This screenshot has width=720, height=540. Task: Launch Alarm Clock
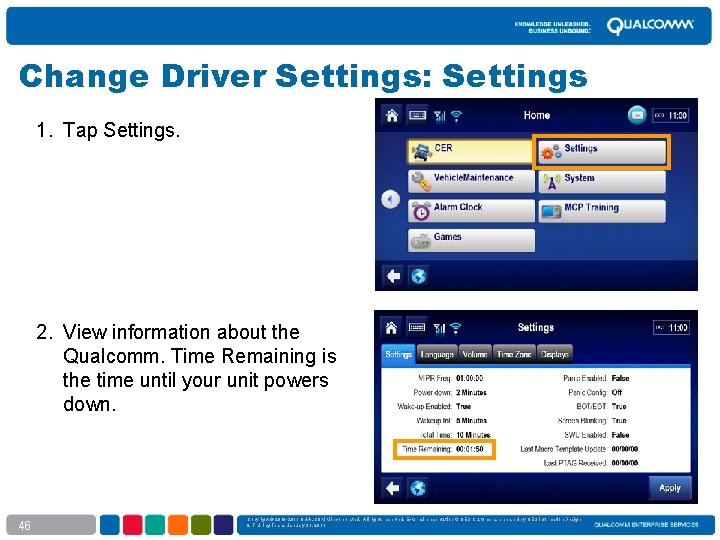click(471, 211)
